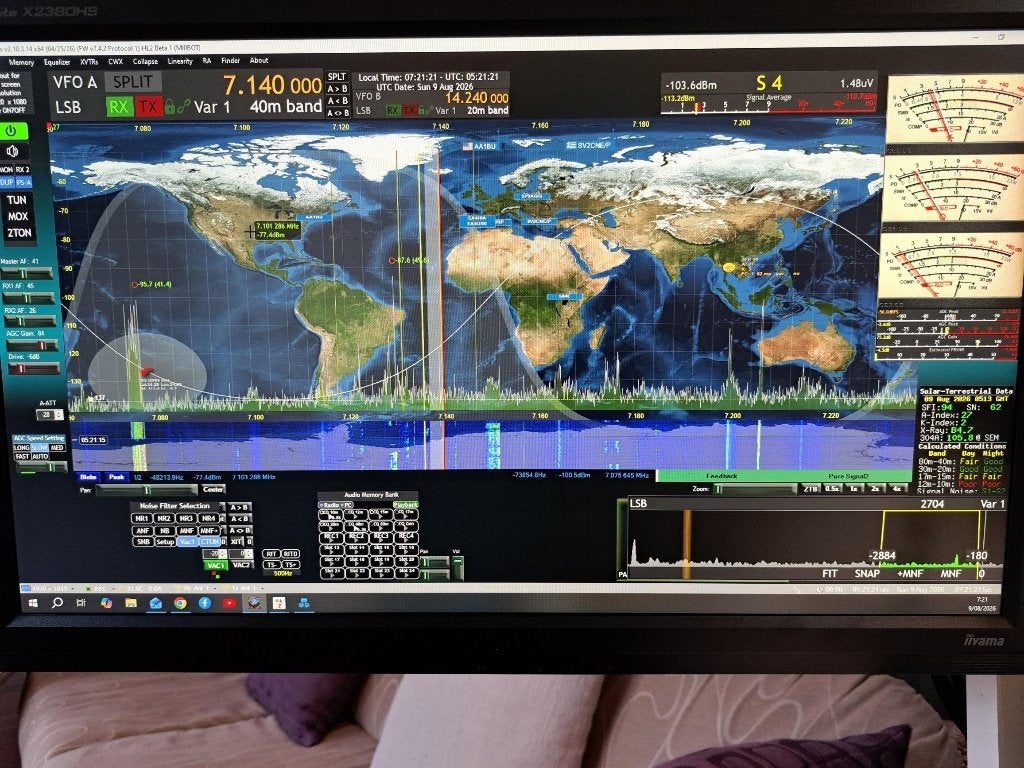1024x768 pixels.
Task: Click the VFO A frequency 7.140 000
Action: coord(272,85)
